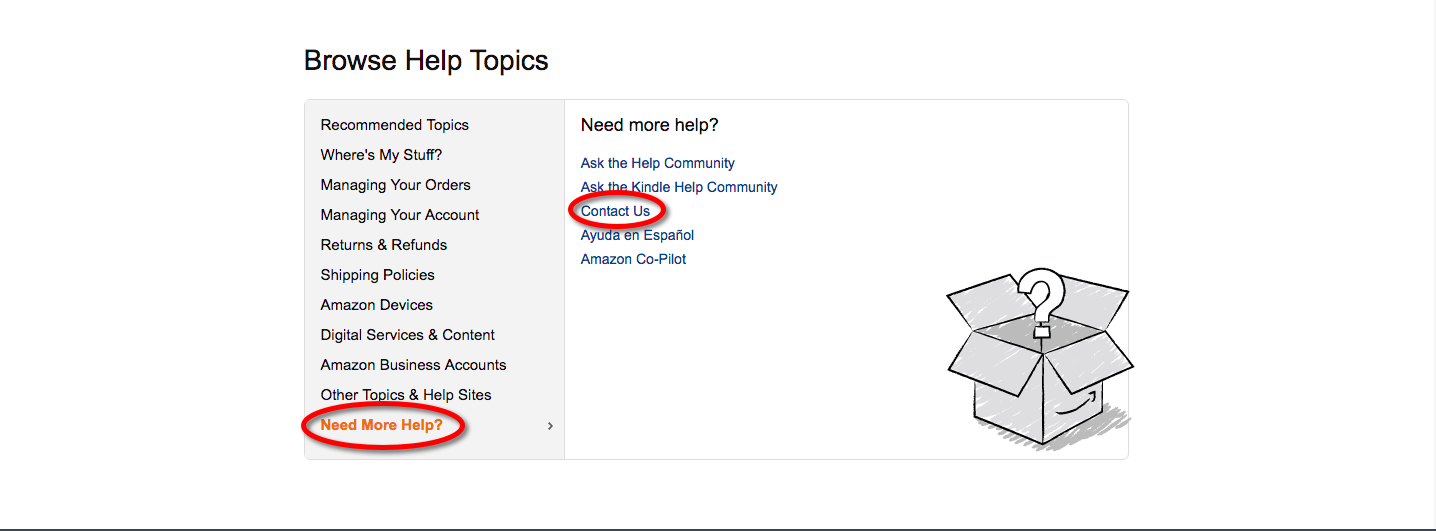The height and width of the screenshot is (531, 1436).
Task: Visit Ask the Kindle Help Community
Action: coord(679,187)
